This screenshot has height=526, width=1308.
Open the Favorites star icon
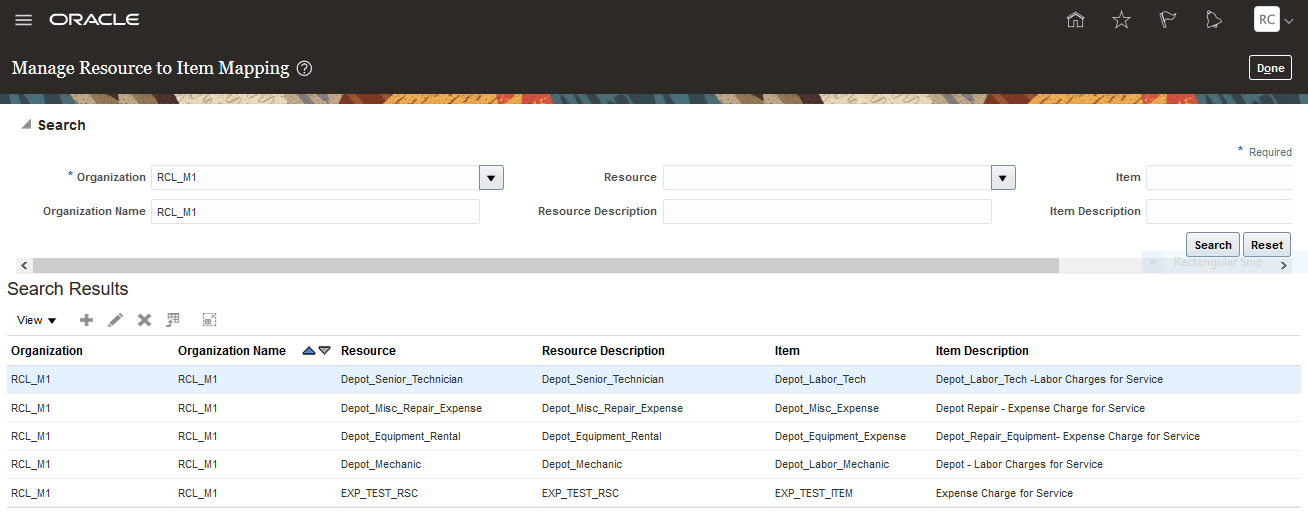(1122, 20)
